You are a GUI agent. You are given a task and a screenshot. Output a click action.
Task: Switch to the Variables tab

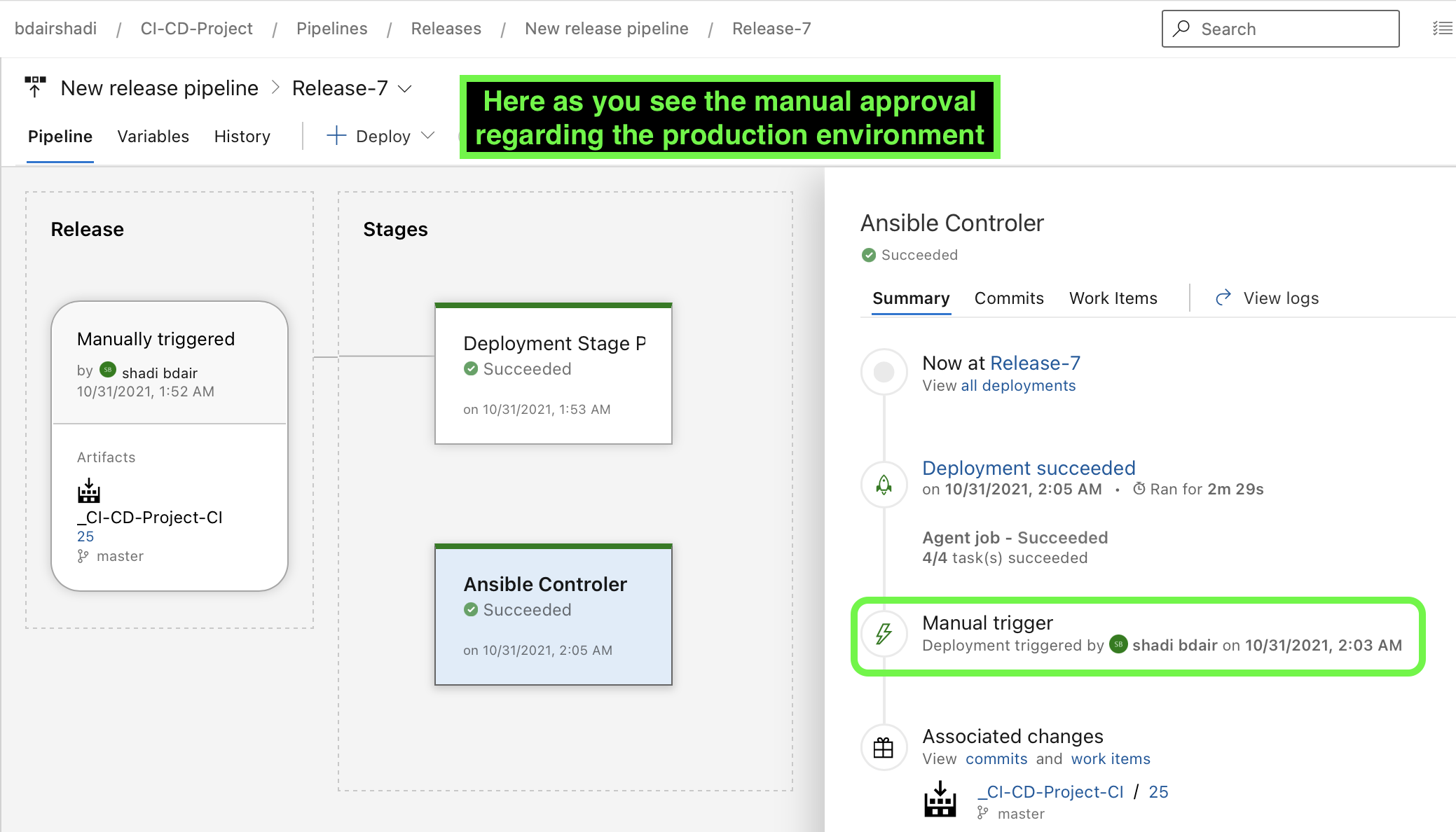tap(153, 137)
